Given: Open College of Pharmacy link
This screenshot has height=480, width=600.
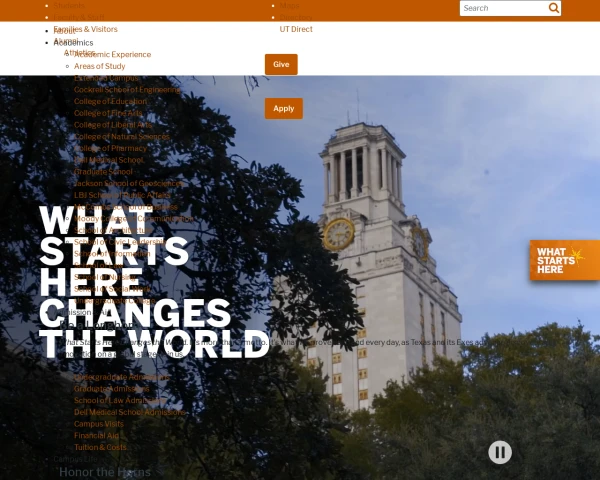Looking at the screenshot, I should click(x=110, y=148).
